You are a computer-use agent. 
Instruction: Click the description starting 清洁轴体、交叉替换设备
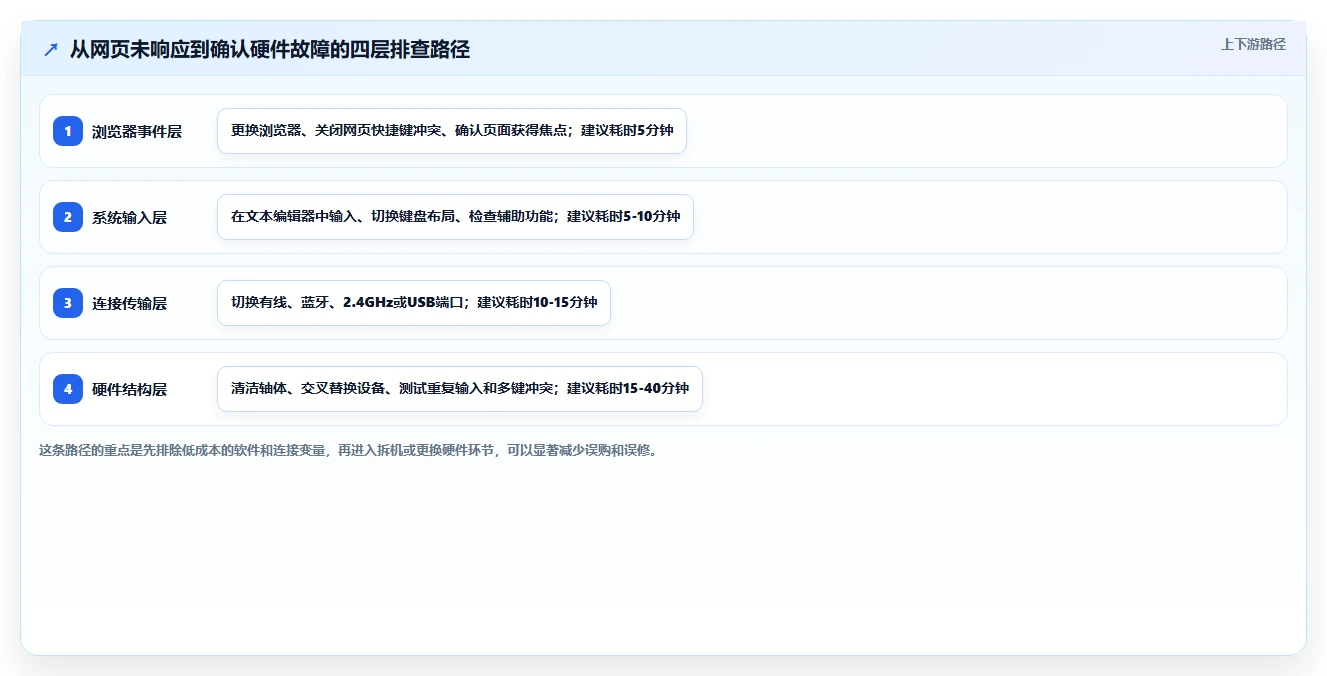[x=460, y=389]
